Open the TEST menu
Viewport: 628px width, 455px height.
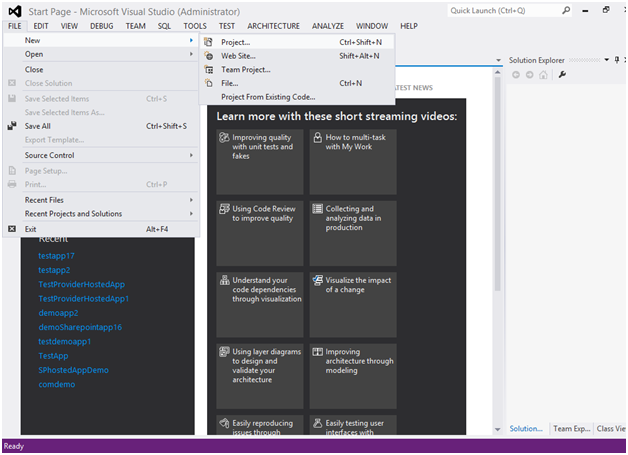[227, 26]
